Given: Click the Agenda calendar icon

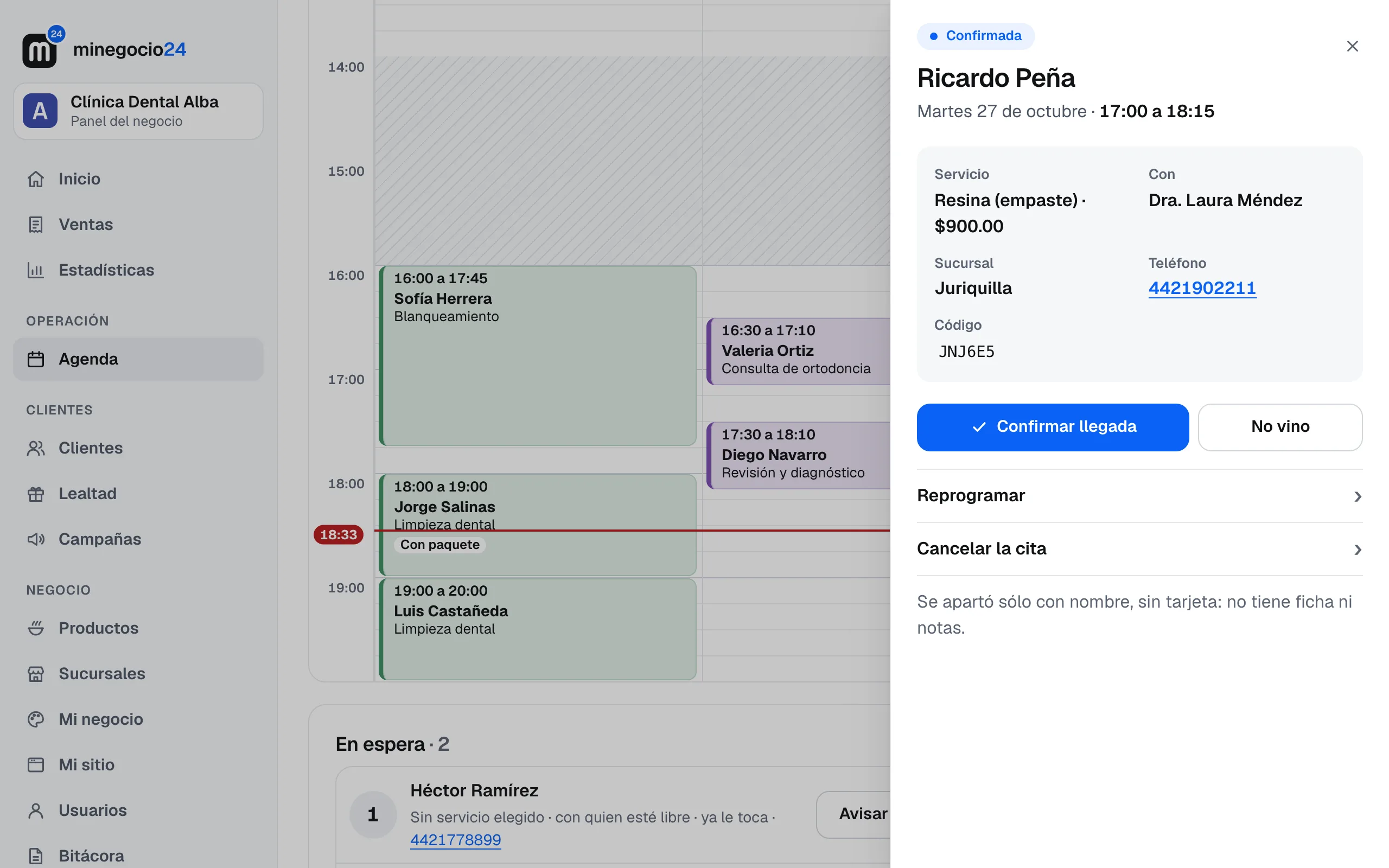Looking at the screenshot, I should [x=36, y=359].
